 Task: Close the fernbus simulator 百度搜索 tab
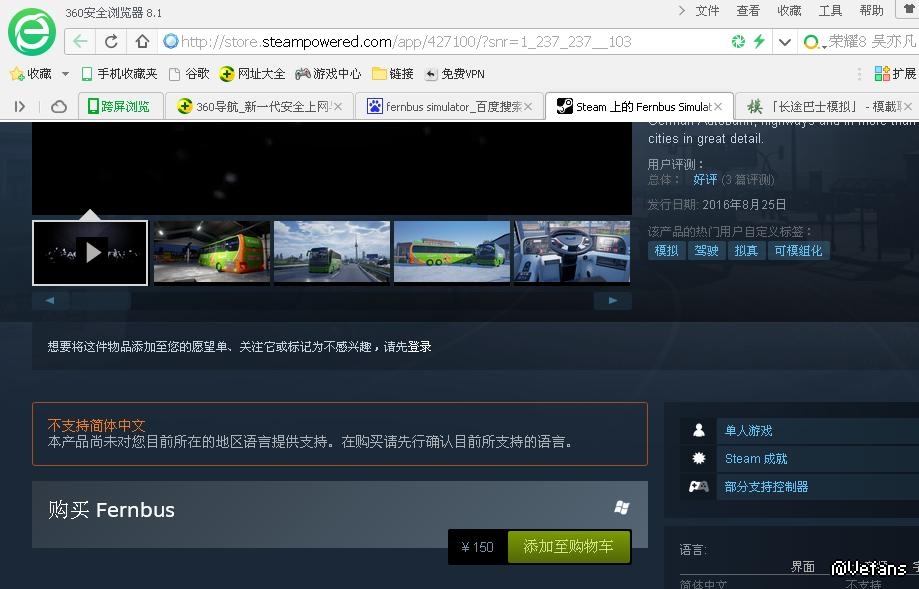coord(528,107)
